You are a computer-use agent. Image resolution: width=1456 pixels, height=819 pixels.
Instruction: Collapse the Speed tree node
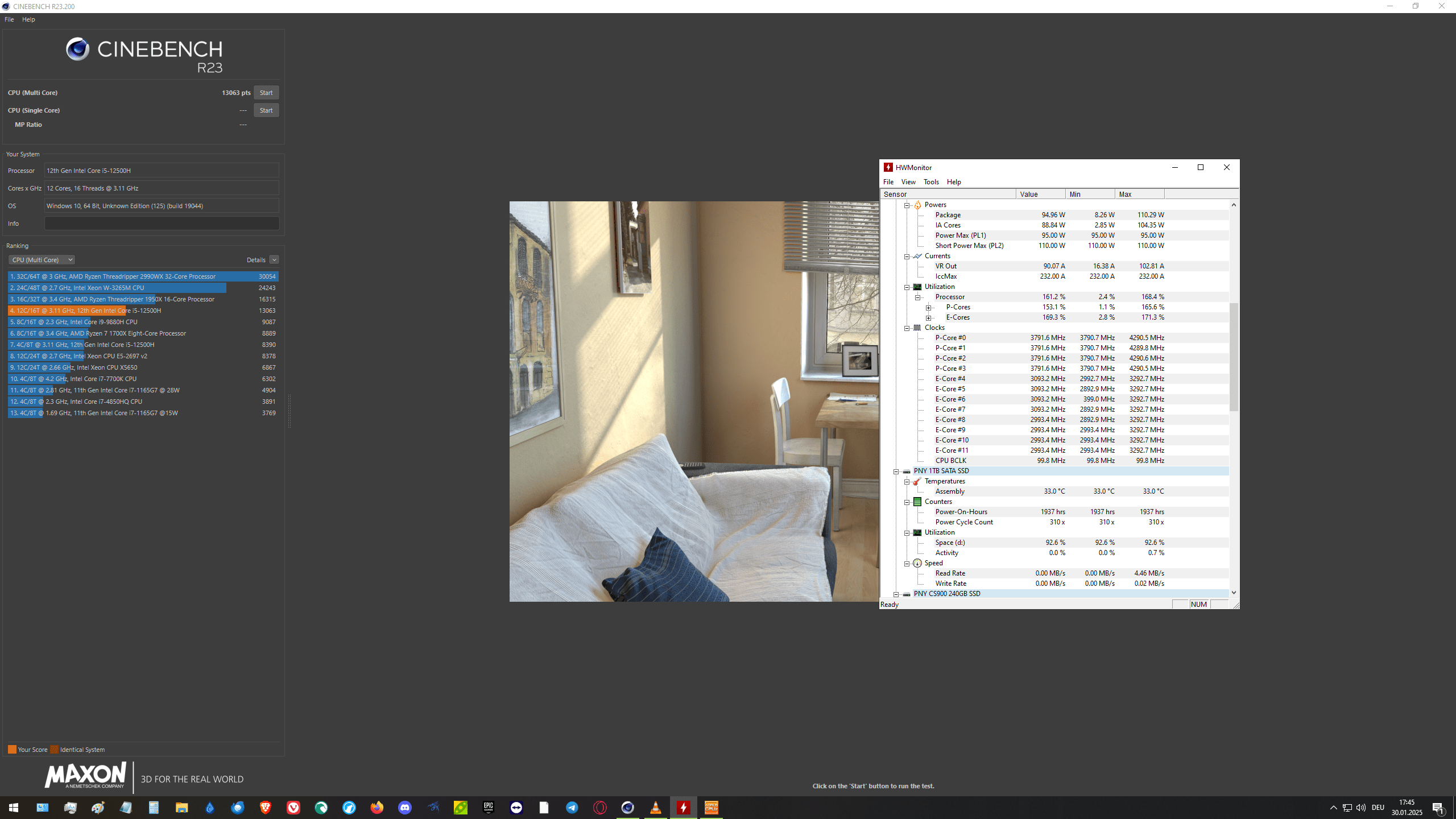(907, 564)
